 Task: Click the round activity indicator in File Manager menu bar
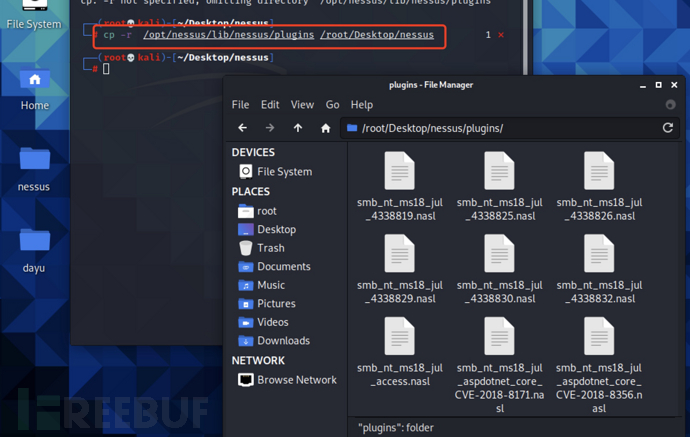coord(670,105)
